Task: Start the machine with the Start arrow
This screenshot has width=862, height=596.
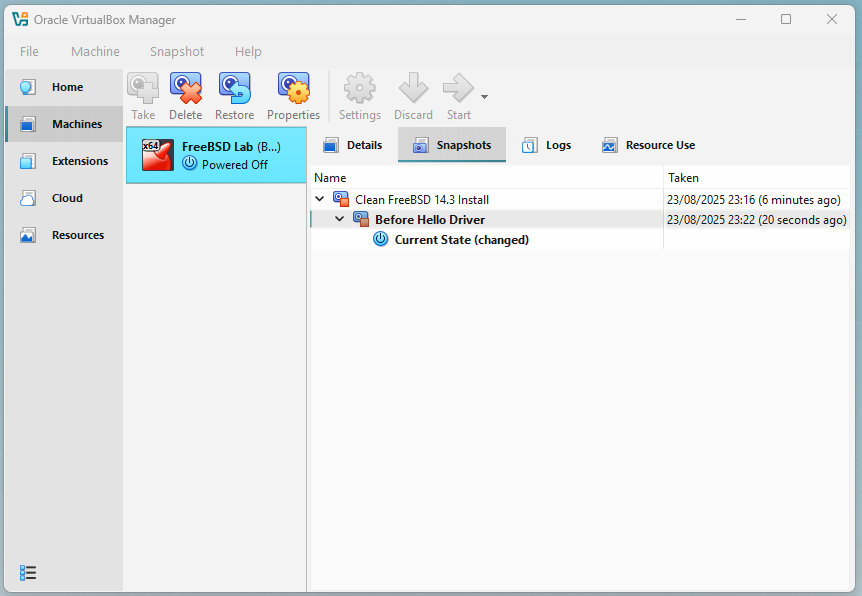Action: coord(458,89)
